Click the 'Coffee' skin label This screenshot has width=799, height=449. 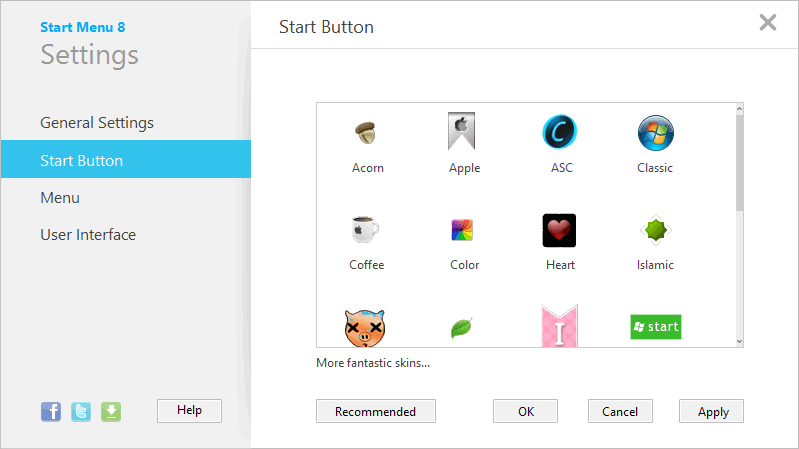366,265
